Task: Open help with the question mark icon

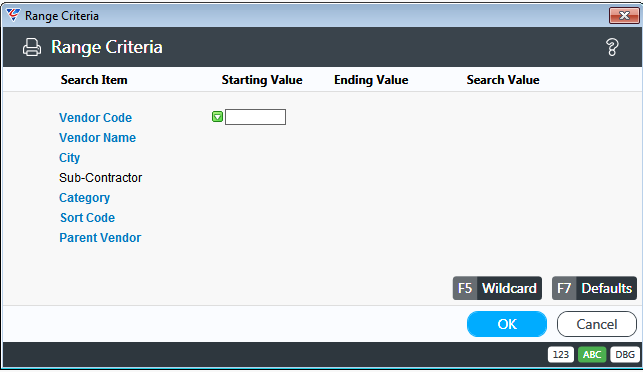Action: click(612, 47)
